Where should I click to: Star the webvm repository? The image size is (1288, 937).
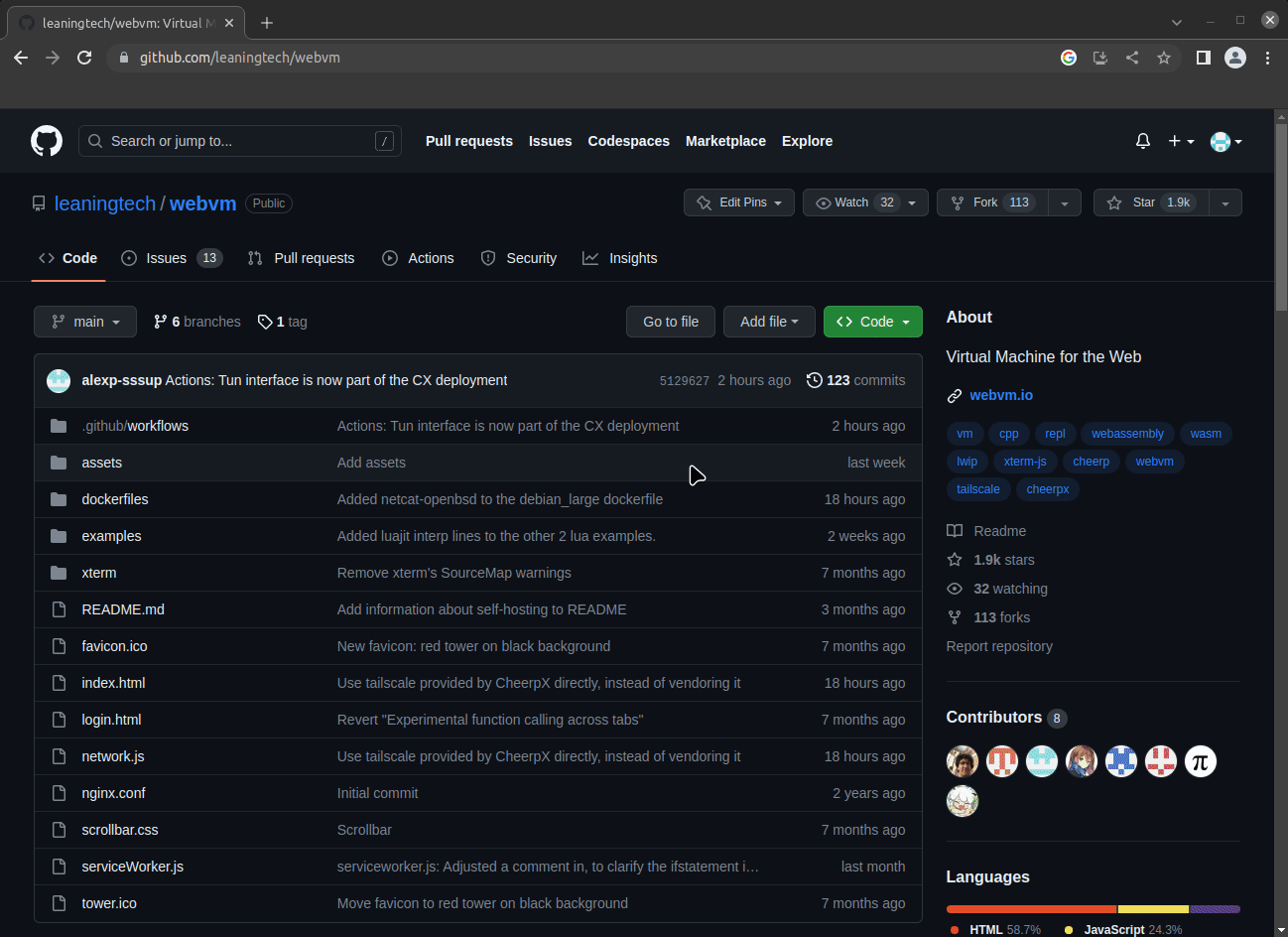click(x=1151, y=202)
